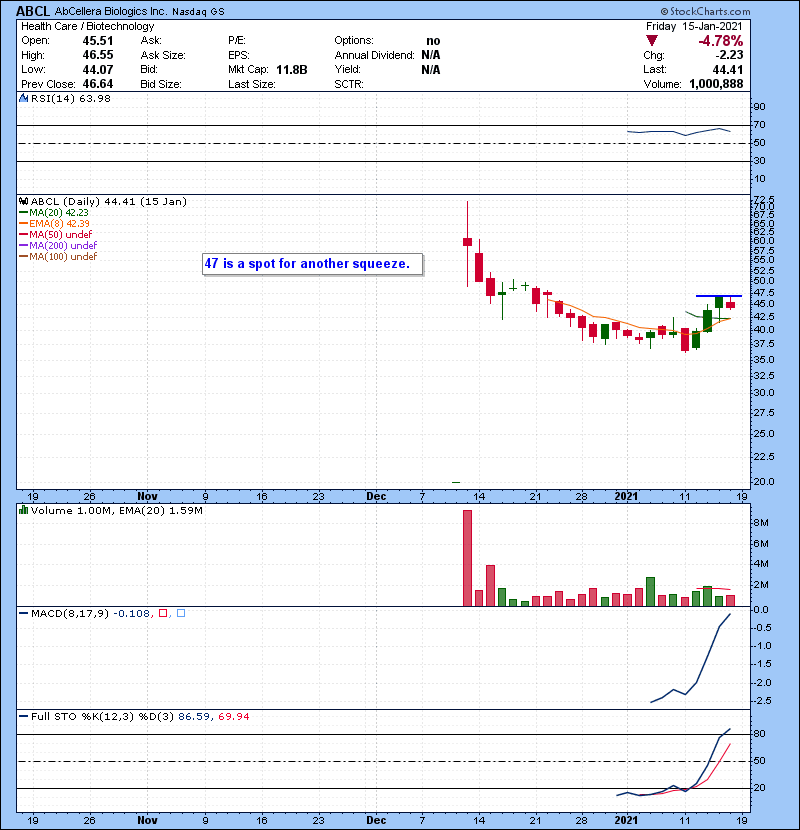Click the blue resistance line near 47
The width and height of the screenshot is (800, 830).
[719, 296]
